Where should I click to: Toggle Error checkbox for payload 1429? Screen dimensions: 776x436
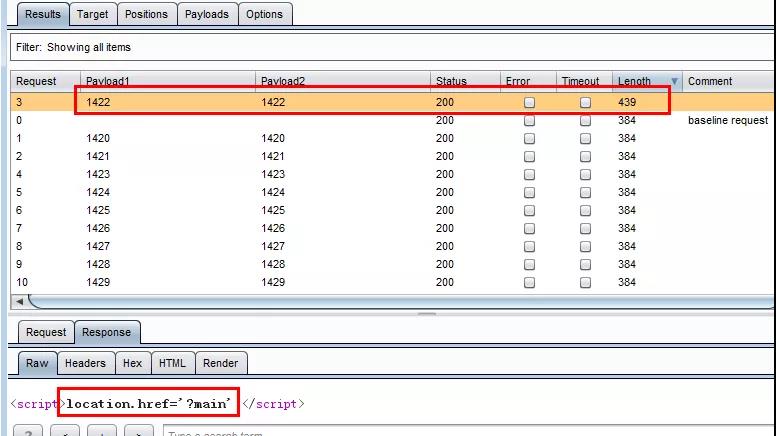[529, 283]
